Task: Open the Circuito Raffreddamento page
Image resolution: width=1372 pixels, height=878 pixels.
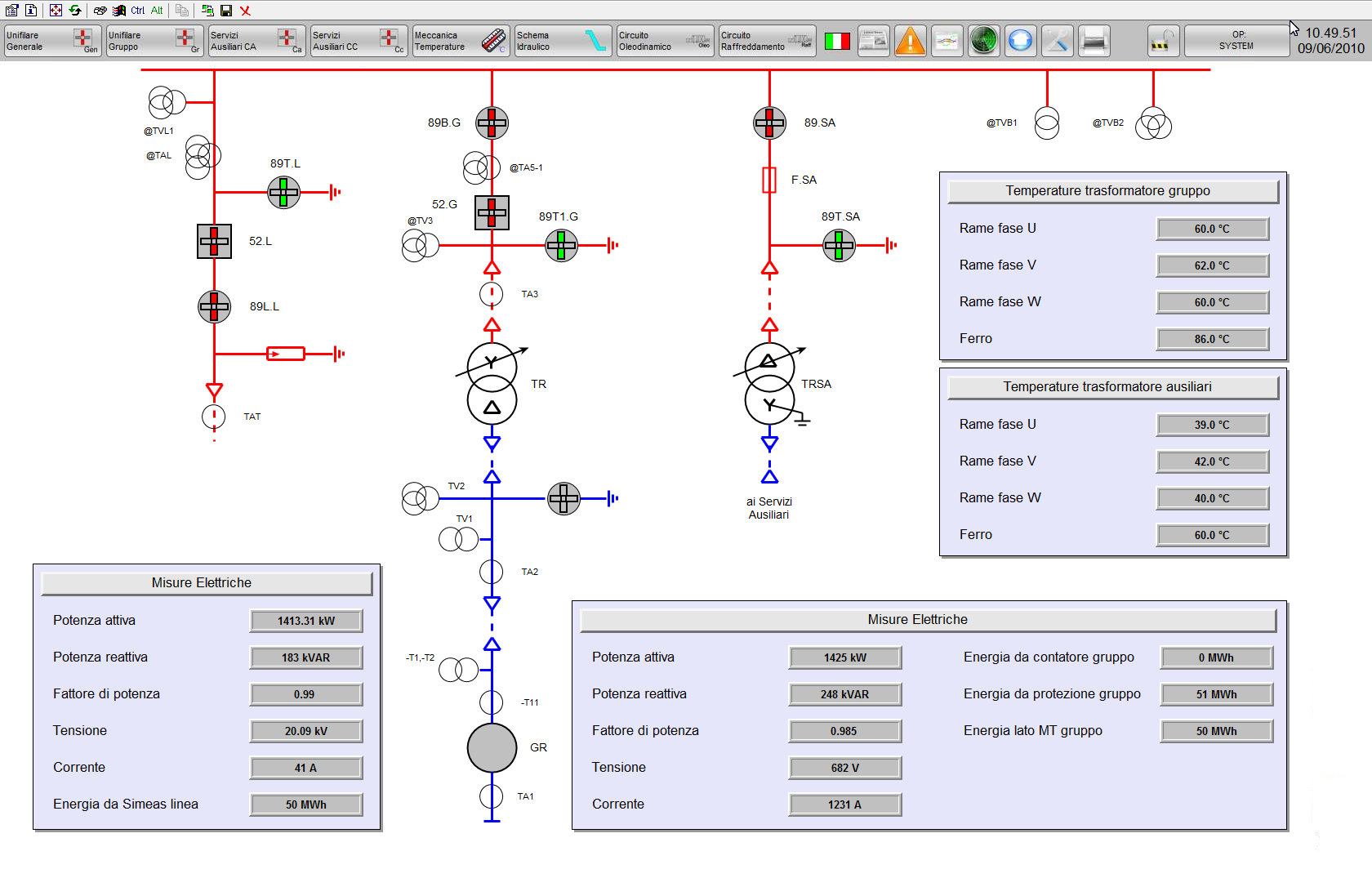Action: [767, 41]
